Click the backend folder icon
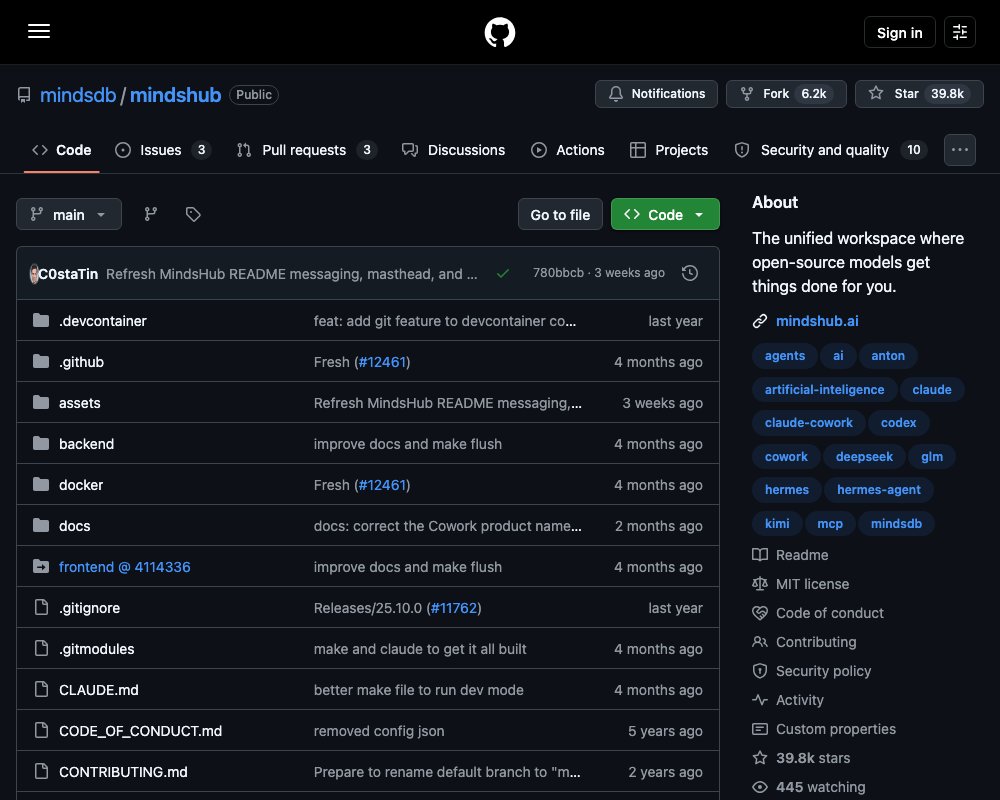This screenshot has width=1000, height=800. coord(41,443)
